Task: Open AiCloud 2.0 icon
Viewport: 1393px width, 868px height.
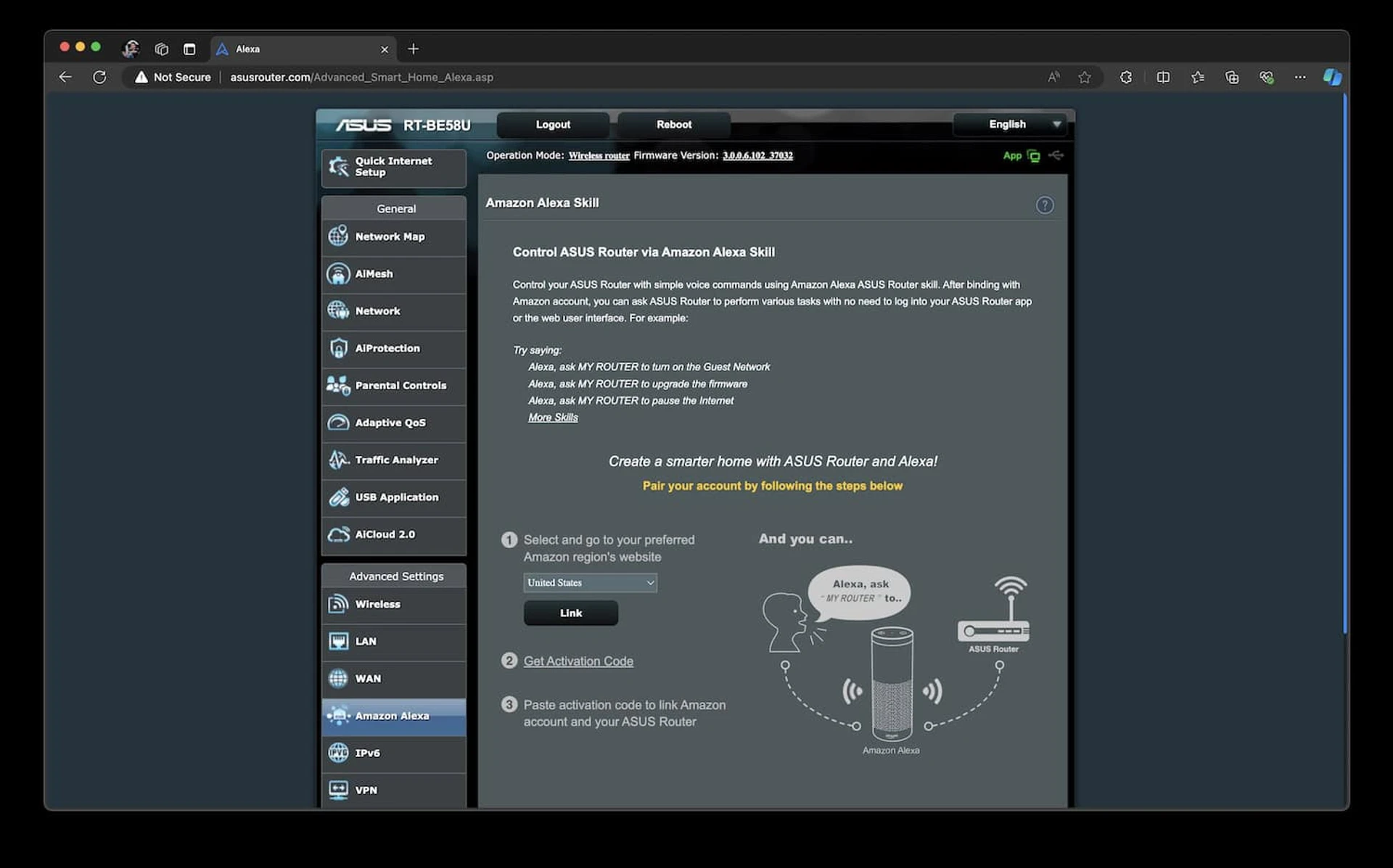Action: coord(338,534)
